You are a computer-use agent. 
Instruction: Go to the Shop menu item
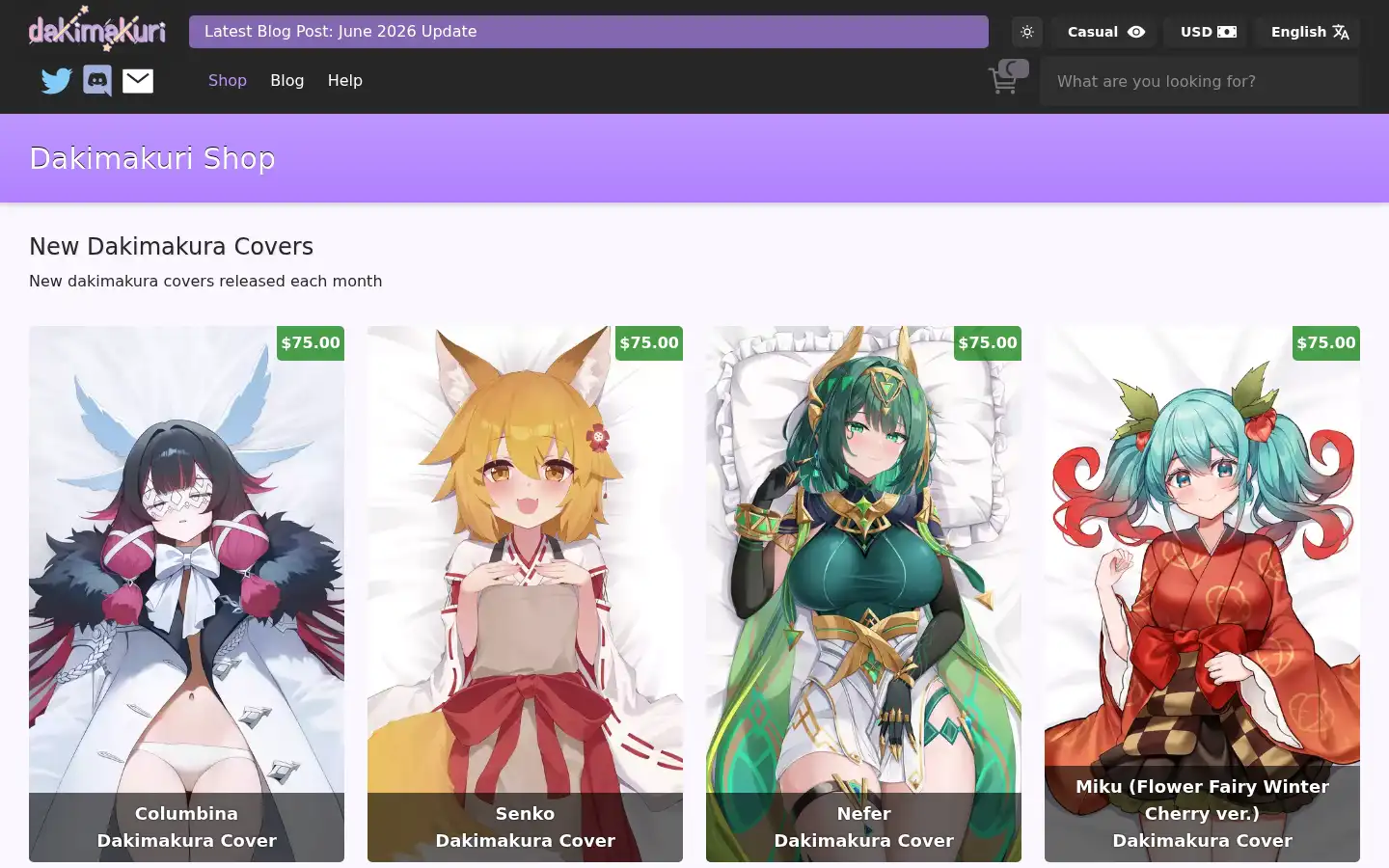coord(228,81)
